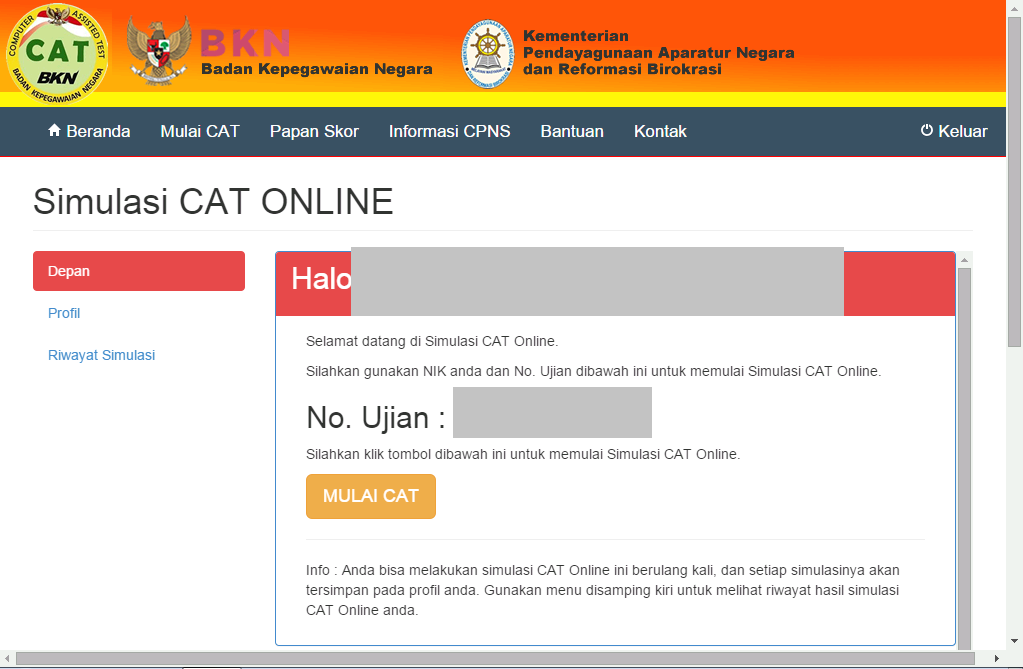
Task: Click the inner panel vertical scrollbar thumb
Action: click(x=964, y=457)
